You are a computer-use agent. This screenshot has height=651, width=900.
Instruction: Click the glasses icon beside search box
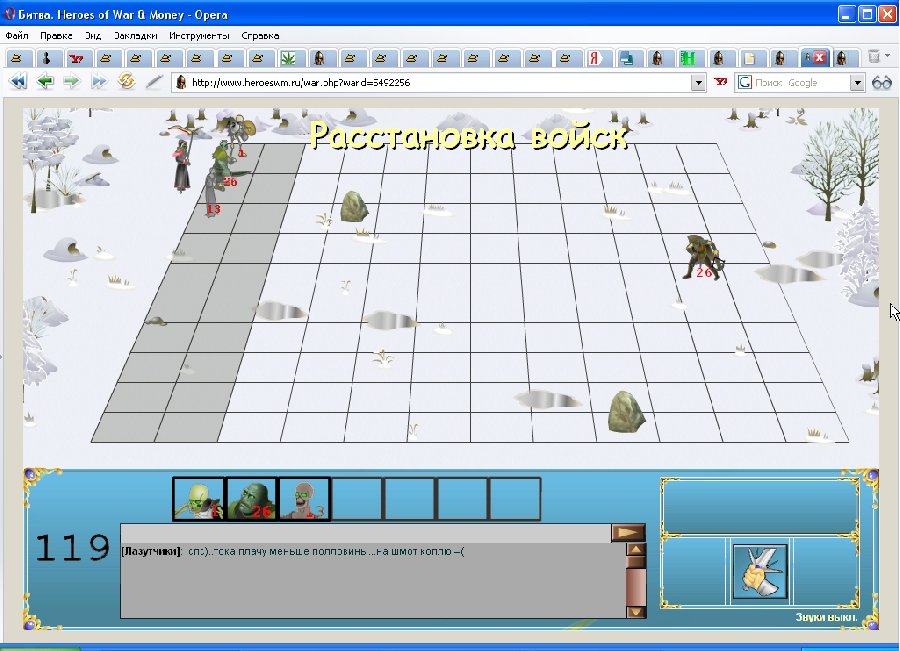pyautogui.click(x=882, y=82)
